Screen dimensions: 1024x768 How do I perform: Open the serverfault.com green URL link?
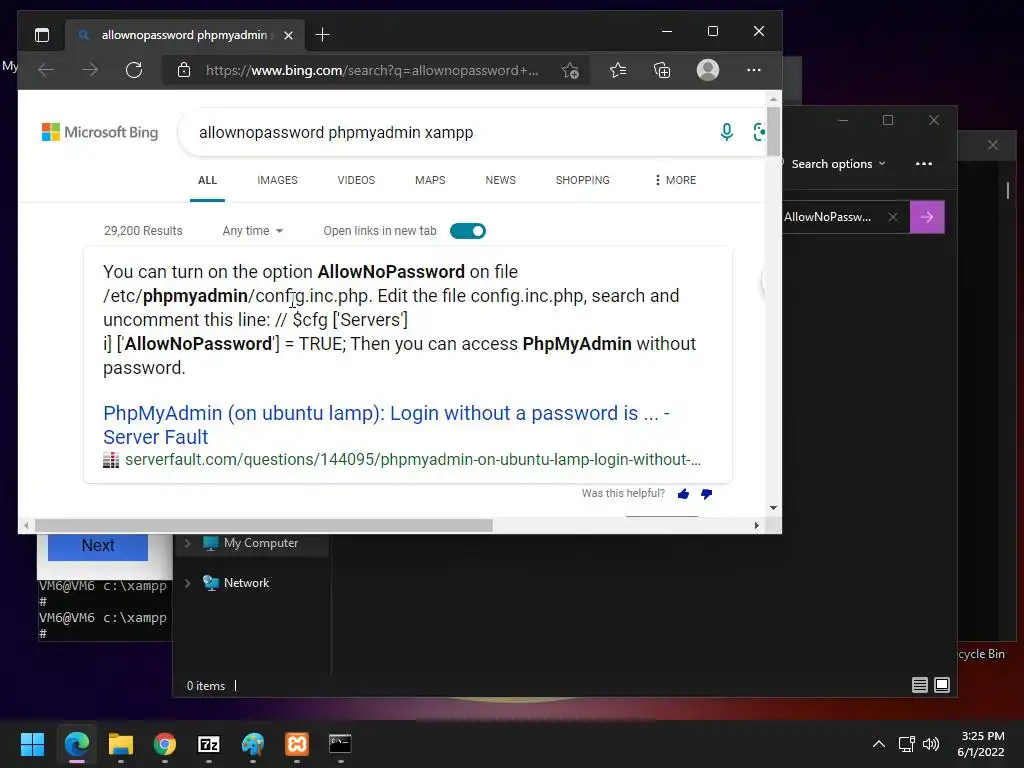[x=413, y=460]
